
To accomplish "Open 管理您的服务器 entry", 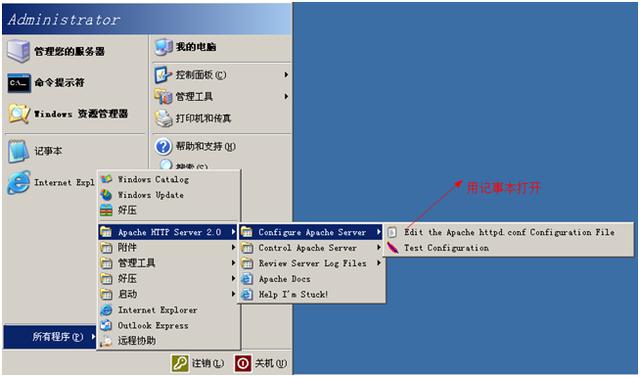I will pos(75,51).
